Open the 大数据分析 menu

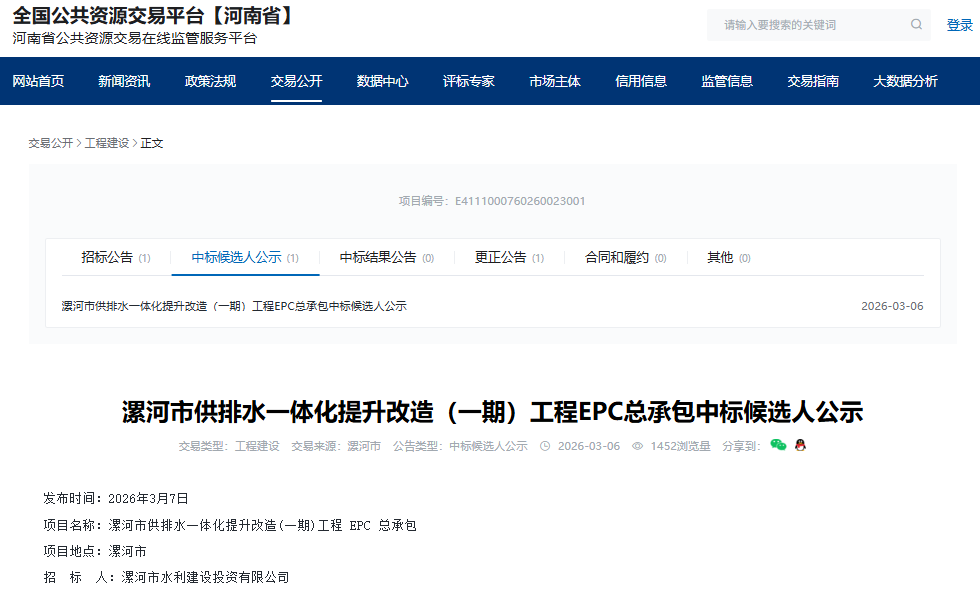(x=905, y=81)
